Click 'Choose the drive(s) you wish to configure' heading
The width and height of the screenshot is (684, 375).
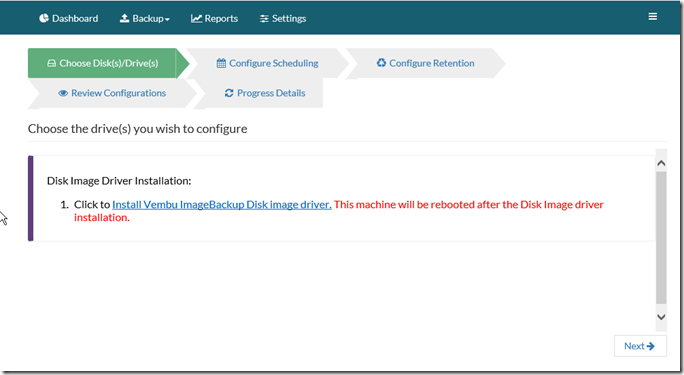coord(137,129)
